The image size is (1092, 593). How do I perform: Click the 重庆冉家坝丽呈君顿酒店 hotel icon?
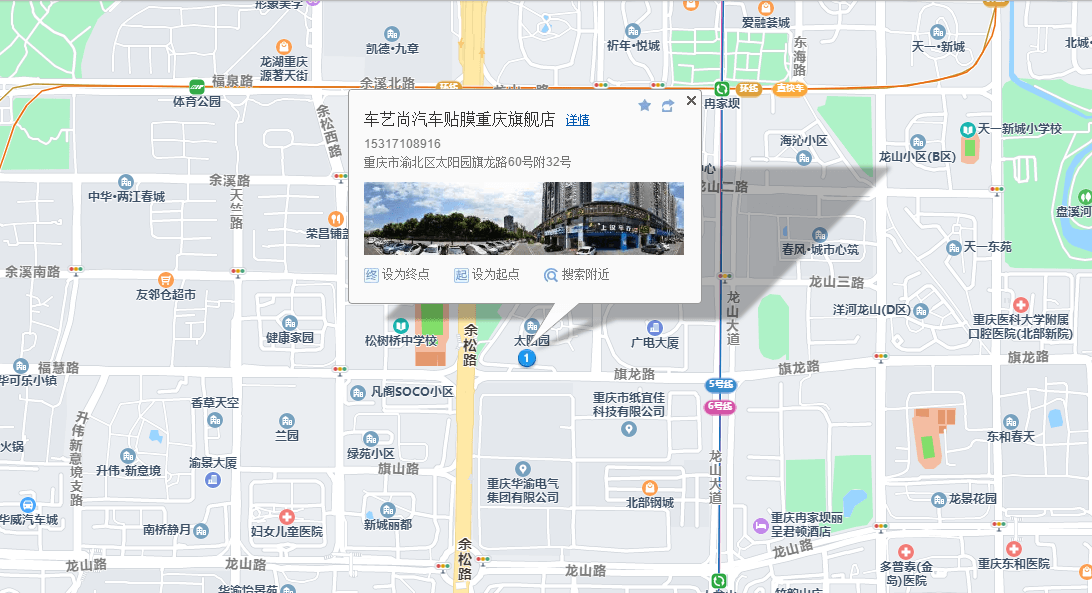762,525
